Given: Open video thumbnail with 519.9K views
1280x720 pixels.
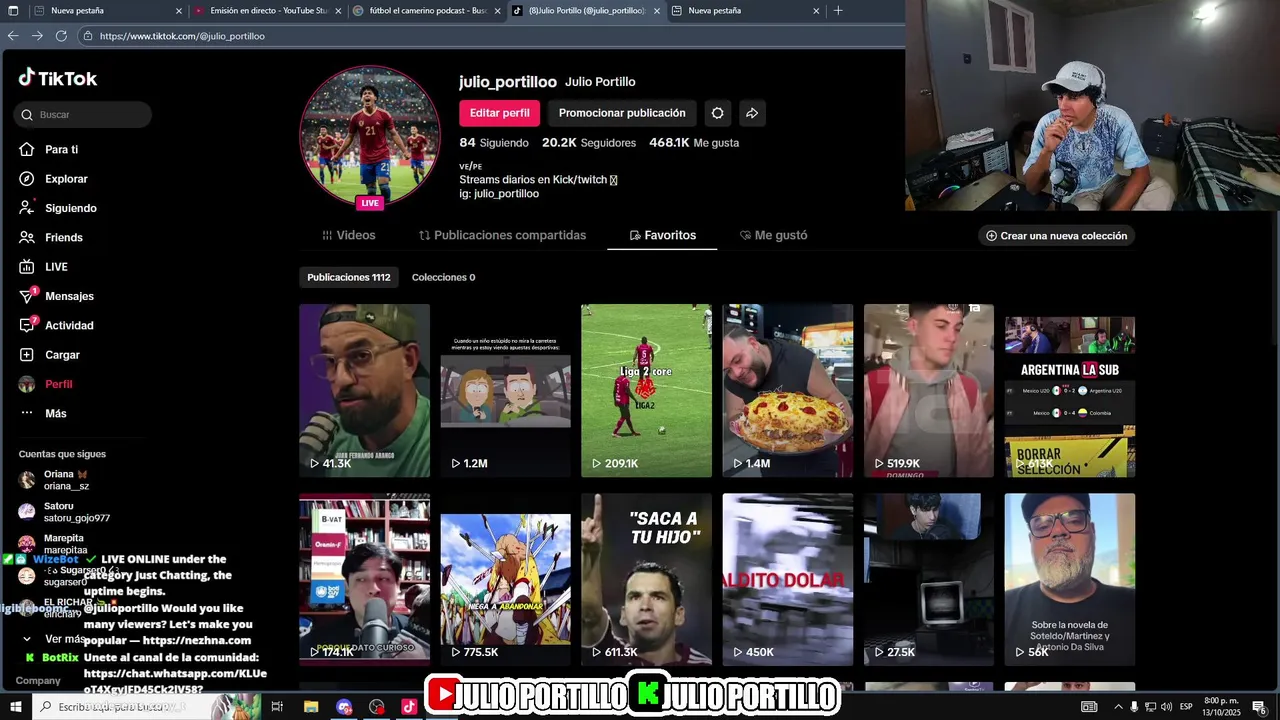Looking at the screenshot, I should 929,390.
